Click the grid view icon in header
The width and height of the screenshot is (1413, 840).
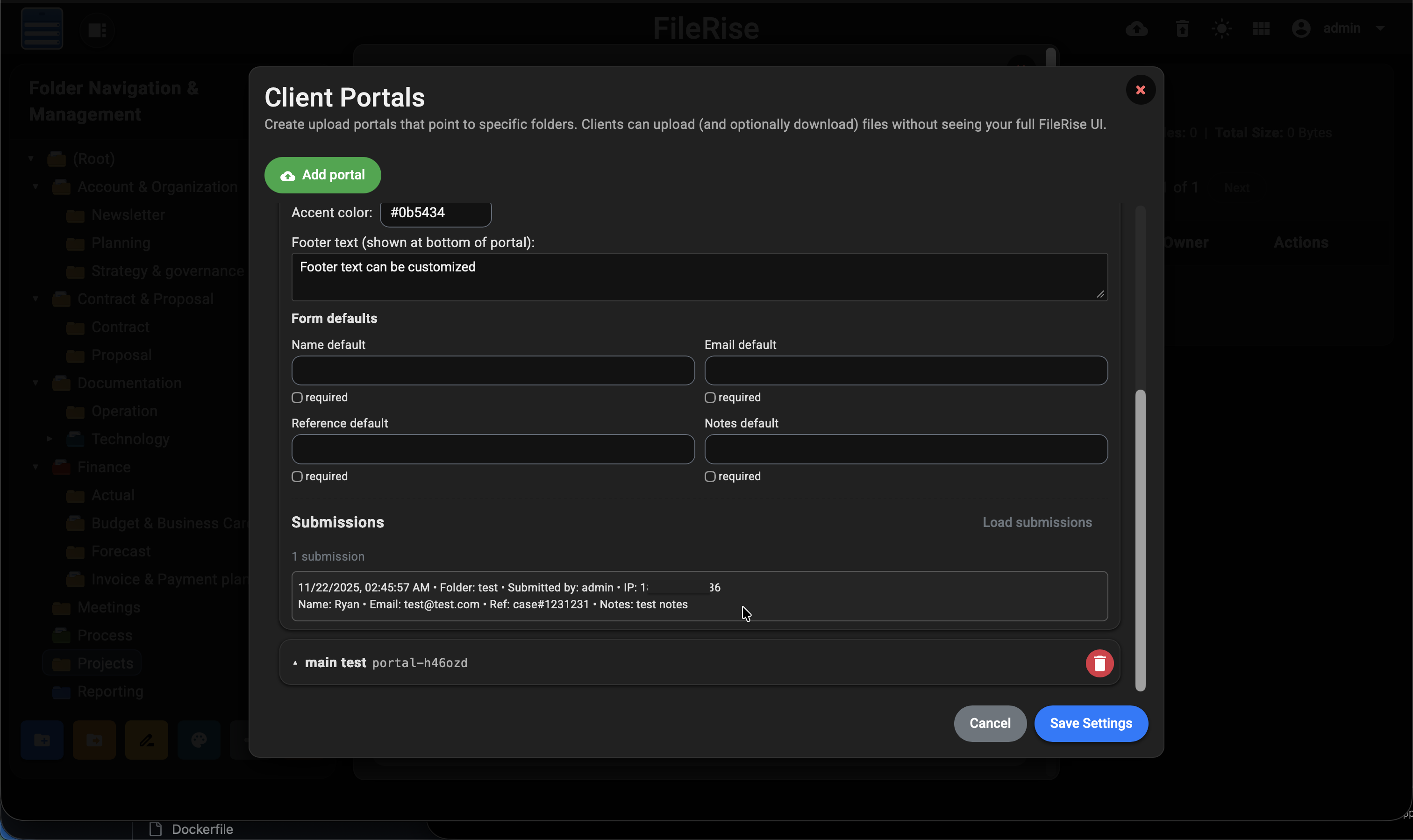coord(1261,28)
